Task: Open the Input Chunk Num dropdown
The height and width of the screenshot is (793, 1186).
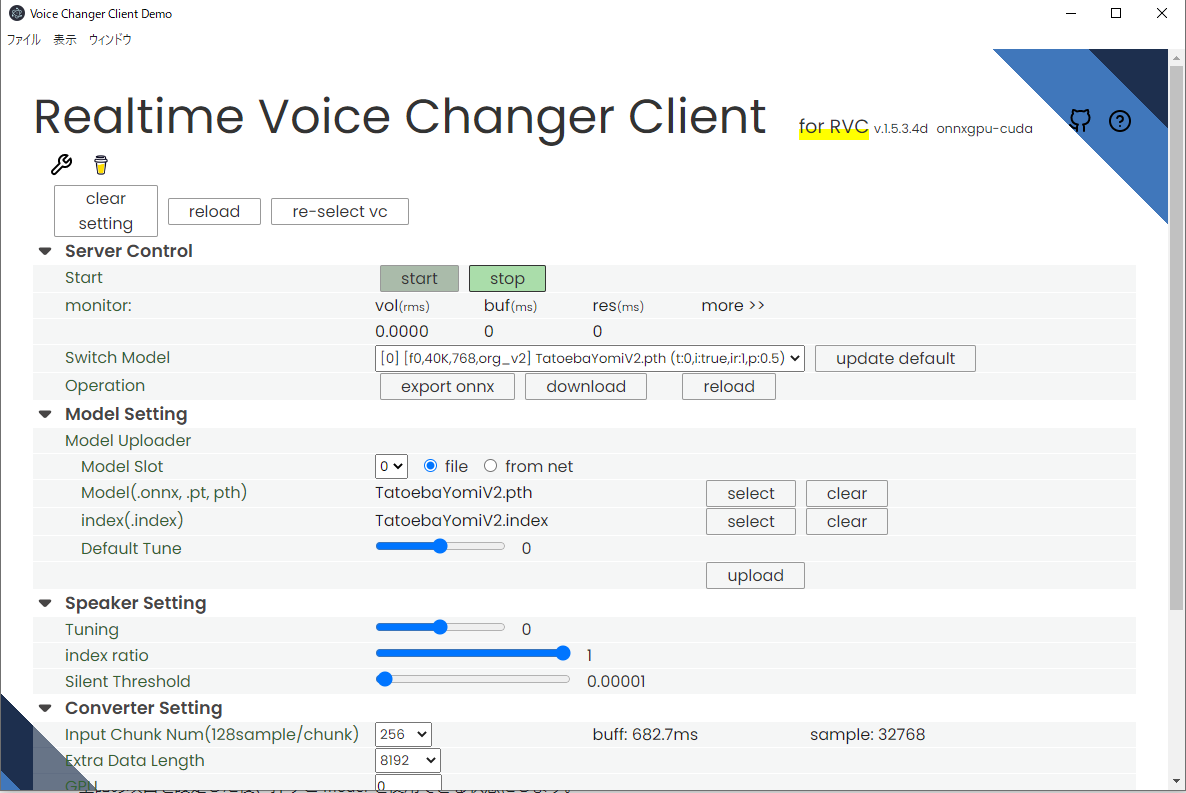Action: pos(403,734)
